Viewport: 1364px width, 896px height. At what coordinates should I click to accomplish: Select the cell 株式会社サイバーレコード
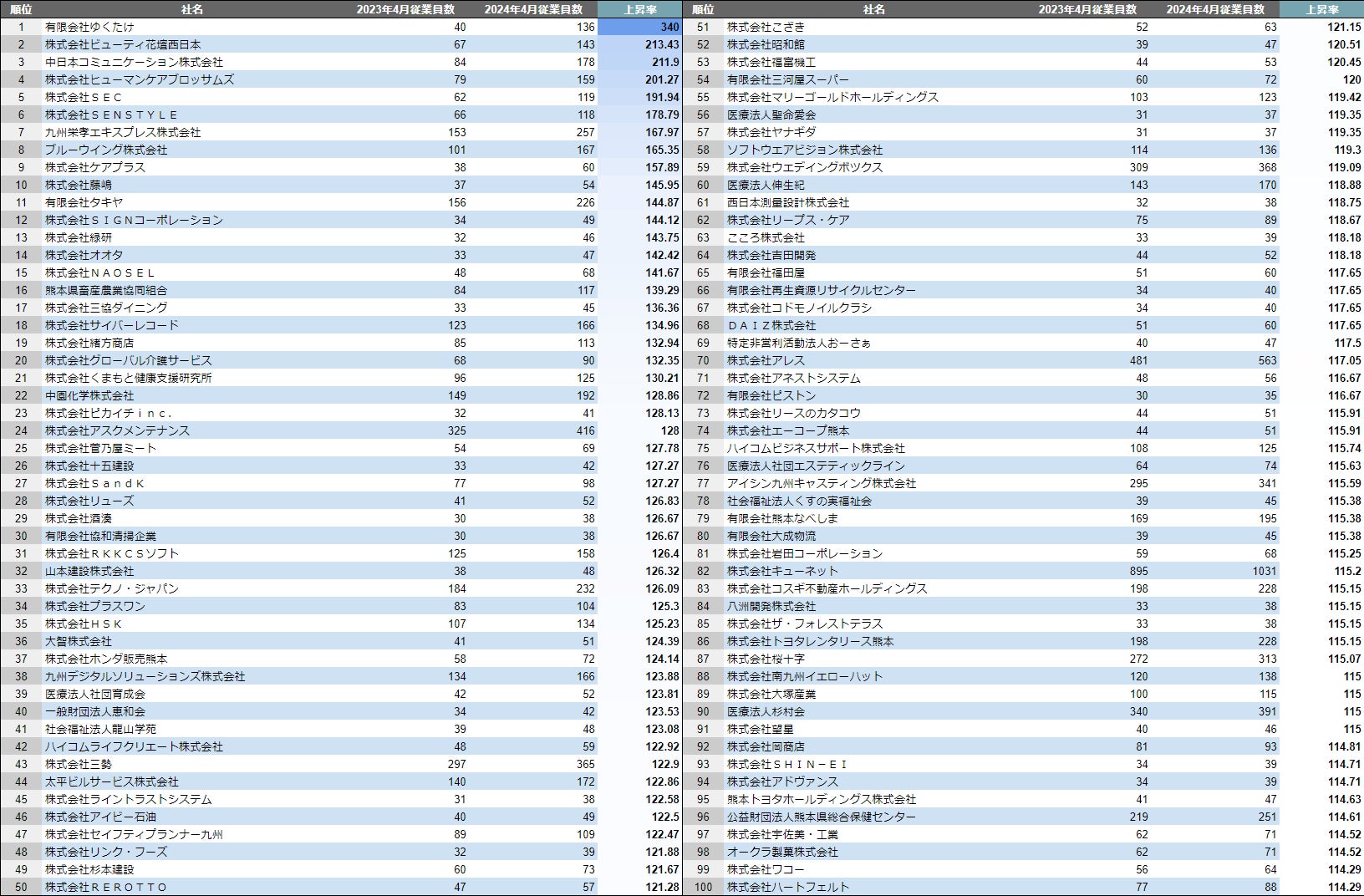pos(112,325)
